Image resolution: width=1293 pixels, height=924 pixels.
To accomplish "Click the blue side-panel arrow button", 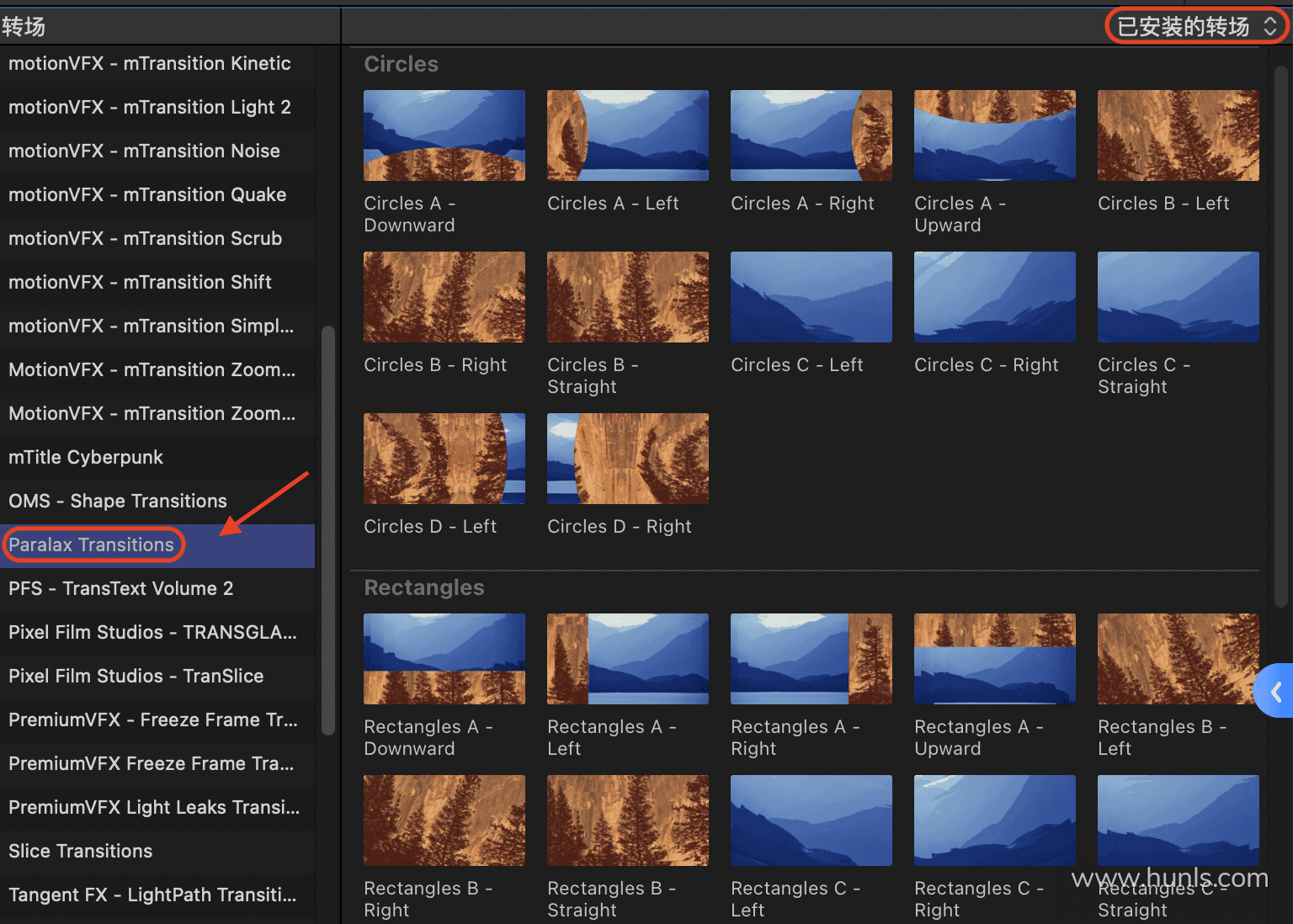I will coord(1275,692).
